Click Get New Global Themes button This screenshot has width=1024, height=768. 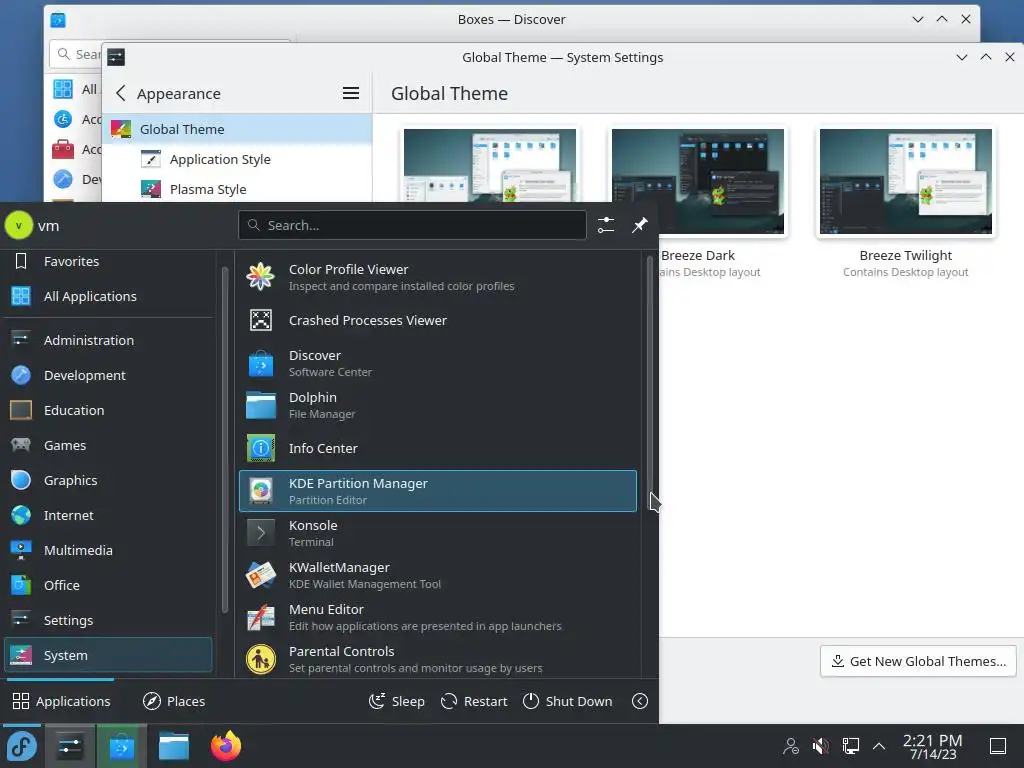click(x=918, y=662)
